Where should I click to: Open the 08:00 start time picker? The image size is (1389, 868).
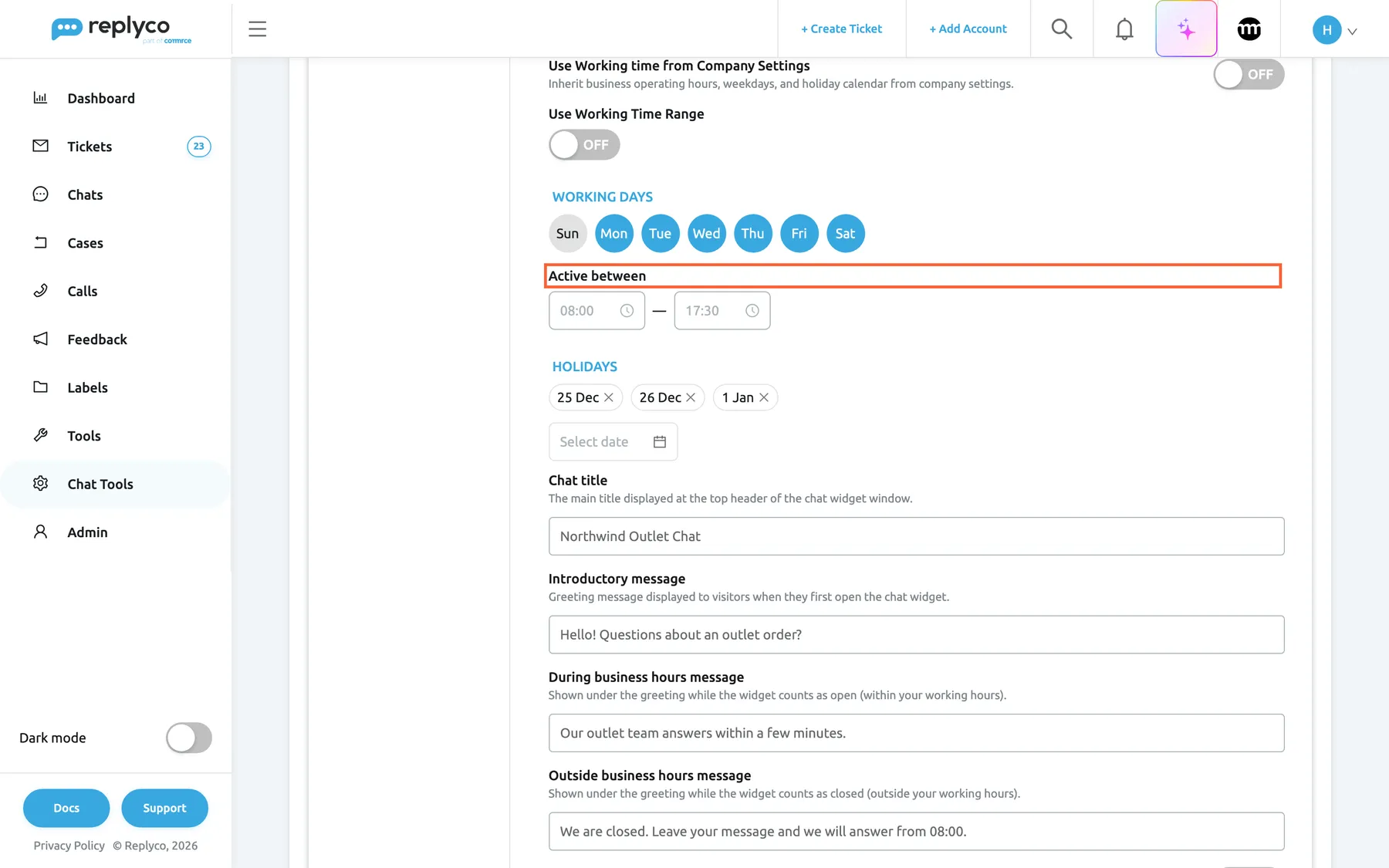(x=596, y=310)
